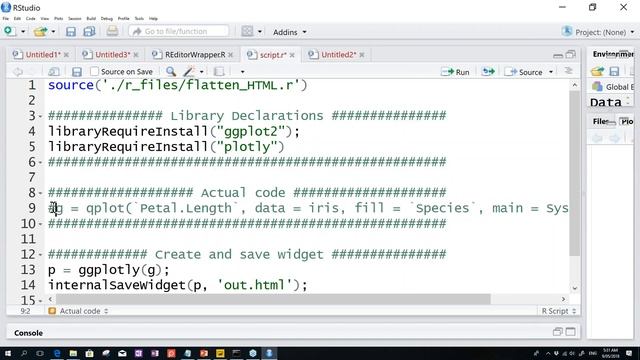Click the Environment pane load workspace icon
Screen dimensions: 640x360
[597, 72]
